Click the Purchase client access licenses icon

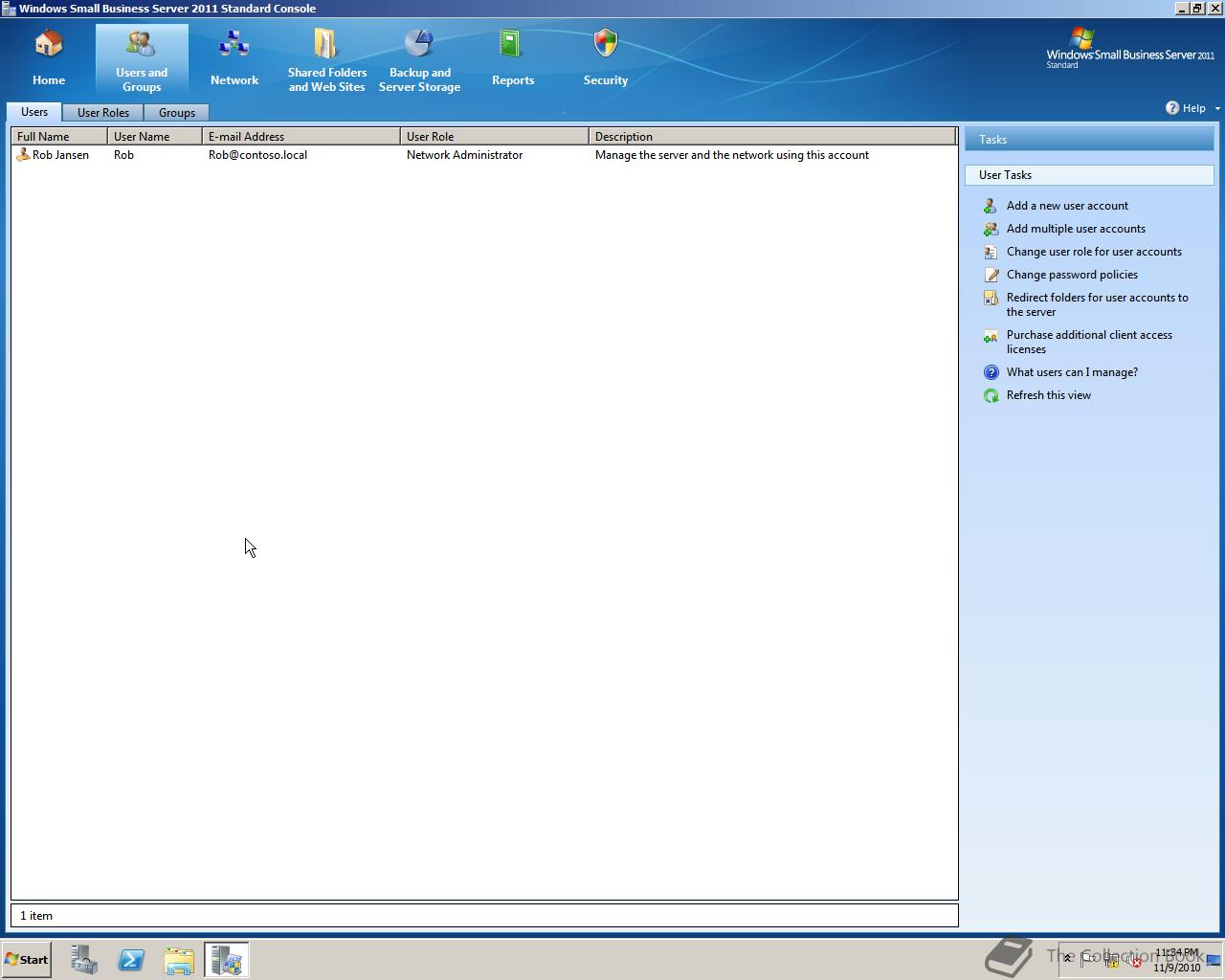[991, 336]
